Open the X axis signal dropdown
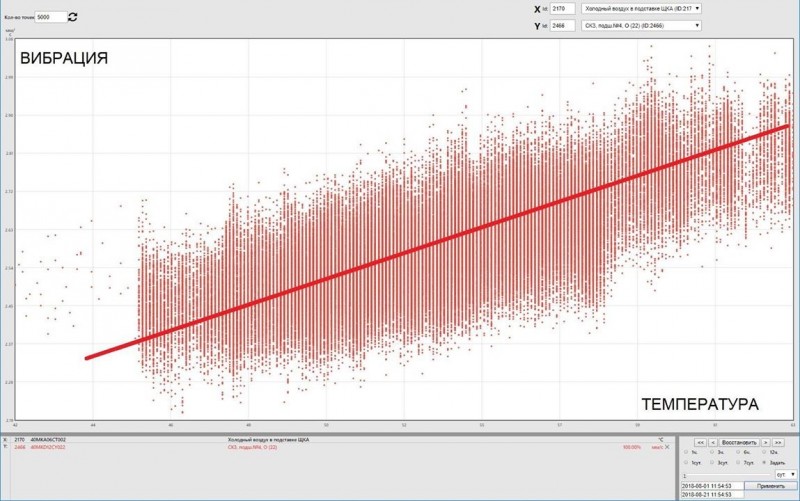The height and width of the screenshot is (501, 800). click(x=641, y=9)
